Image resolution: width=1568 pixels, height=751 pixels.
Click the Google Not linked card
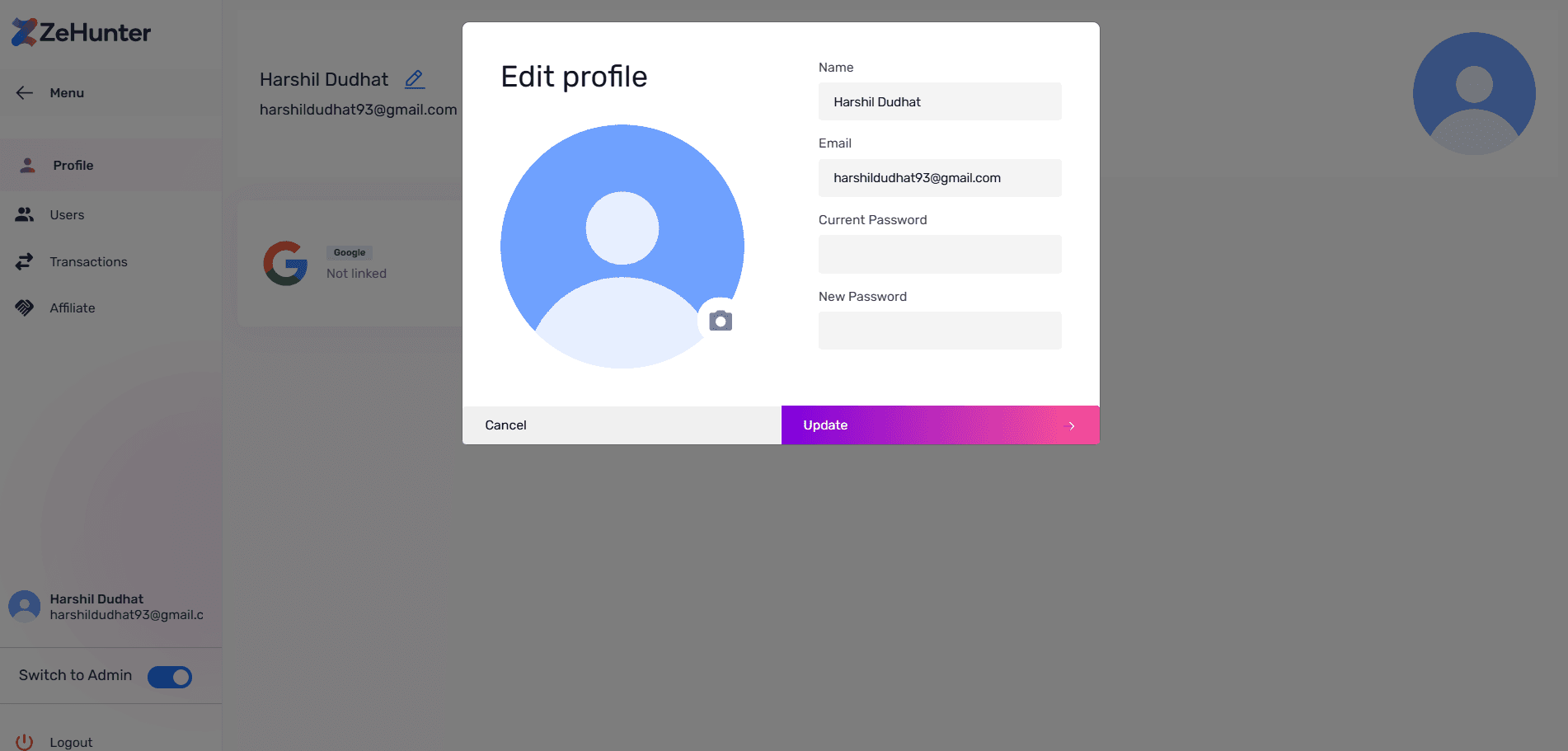point(354,263)
